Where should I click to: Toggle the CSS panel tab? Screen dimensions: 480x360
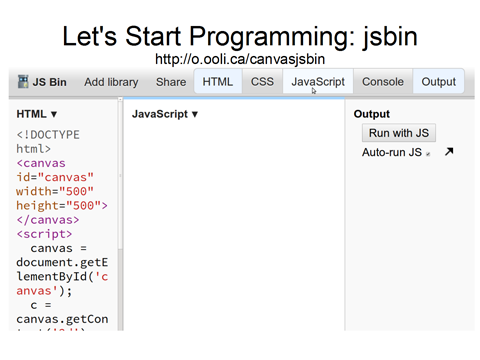pyautogui.click(x=262, y=82)
